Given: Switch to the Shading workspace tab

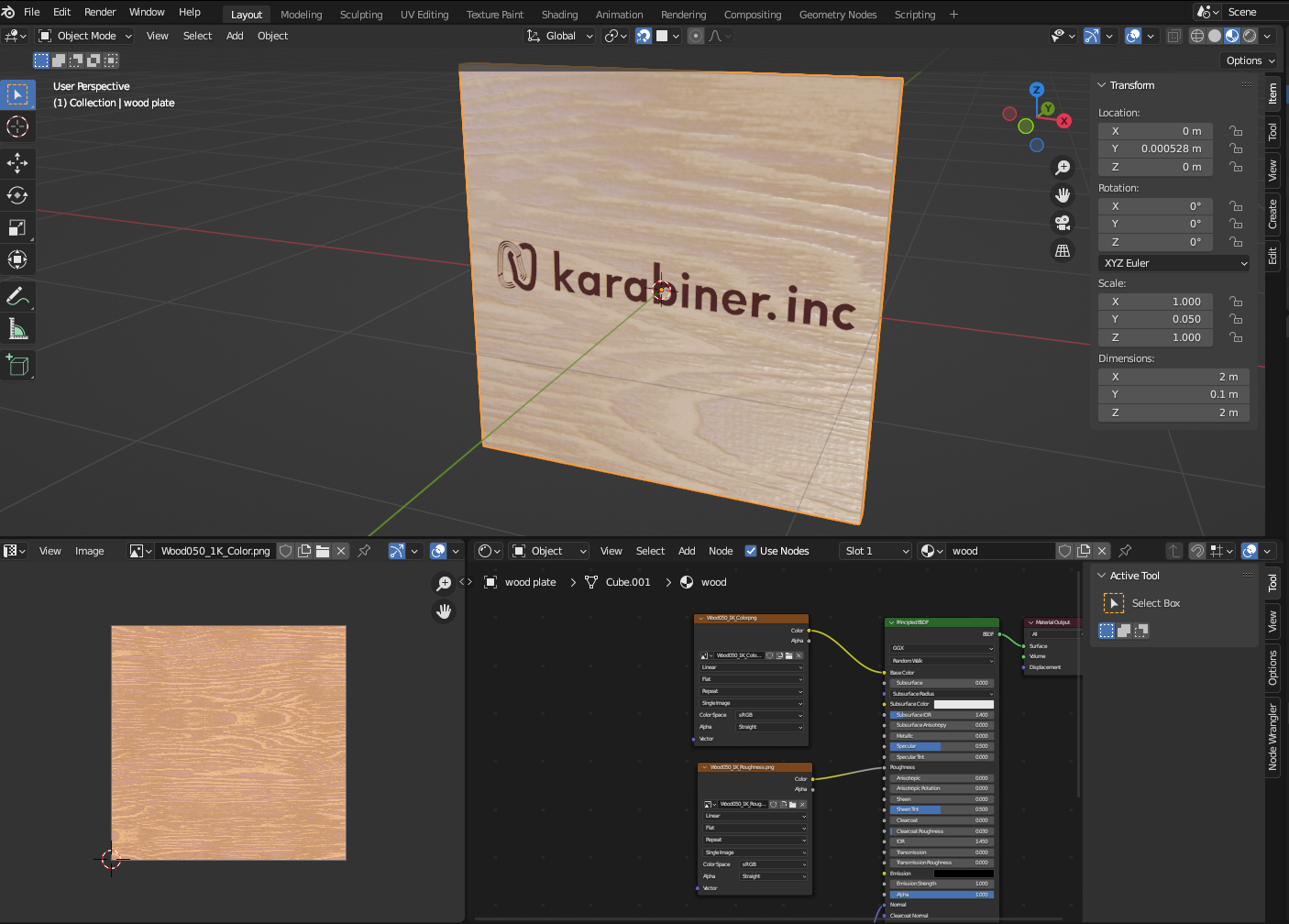Looking at the screenshot, I should point(559,15).
